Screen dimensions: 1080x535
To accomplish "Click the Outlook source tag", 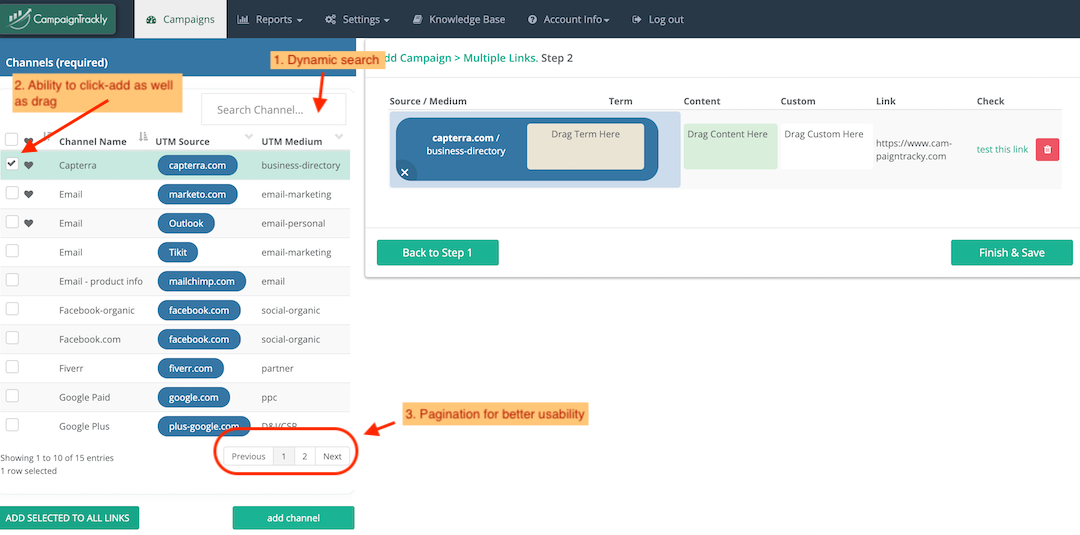I will pyautogui.click(x=186, y=223).
